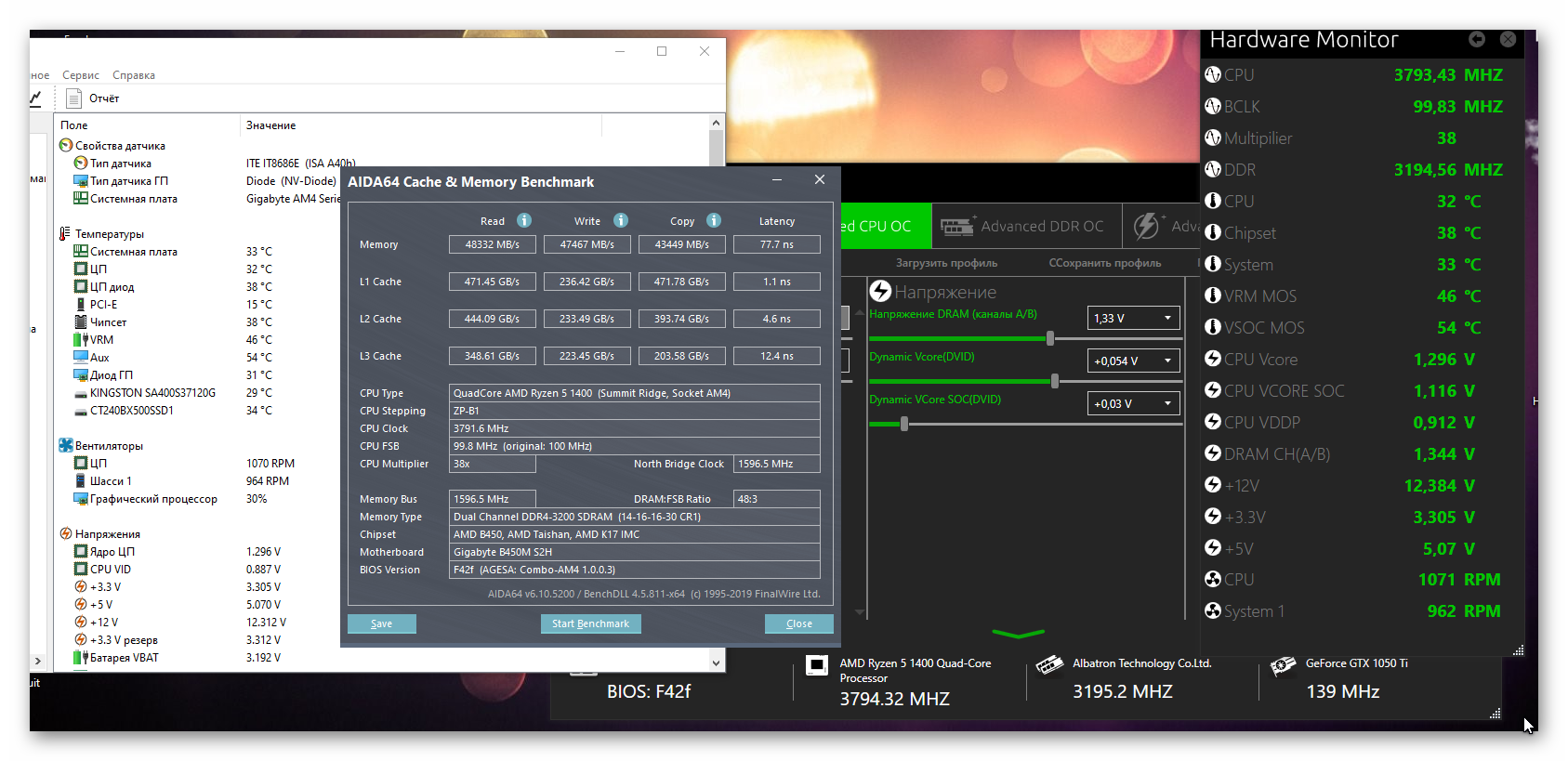
Task: Click the DRAM CH(A/B) voltage icon
Action: point(1213,453)
